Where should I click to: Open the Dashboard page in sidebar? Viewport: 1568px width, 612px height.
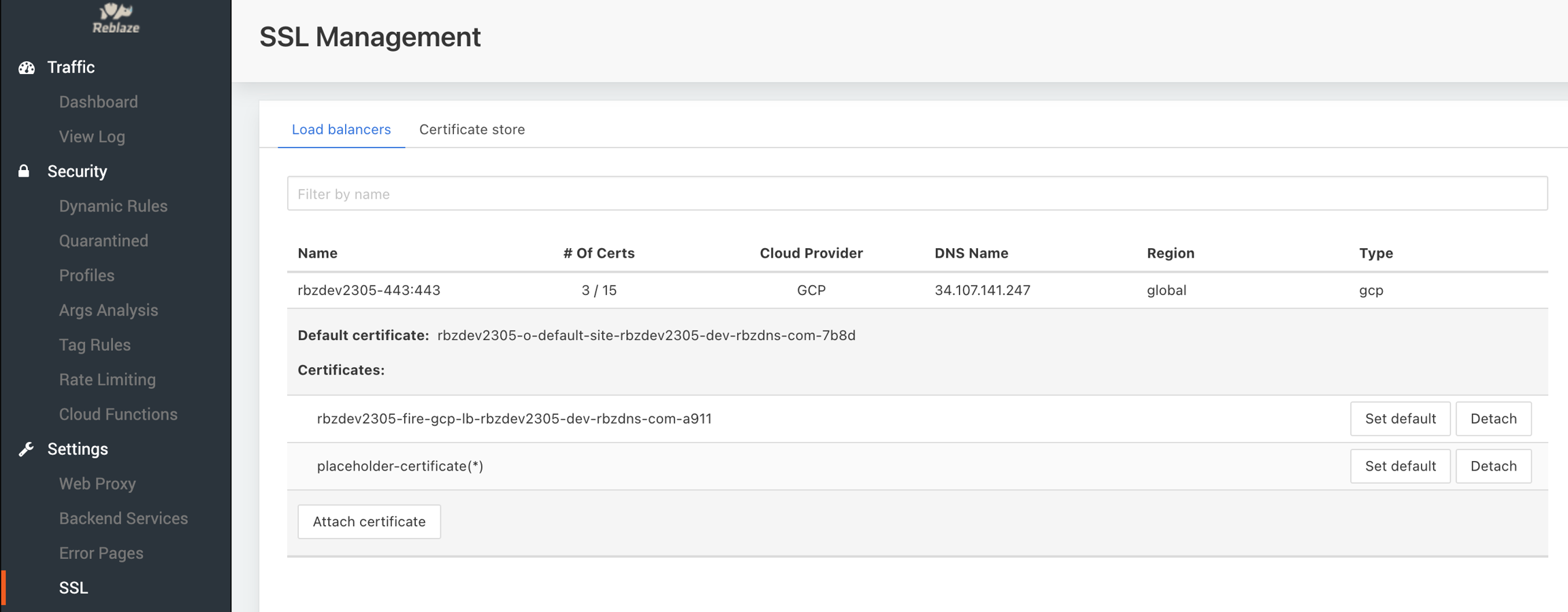(99, 102)
